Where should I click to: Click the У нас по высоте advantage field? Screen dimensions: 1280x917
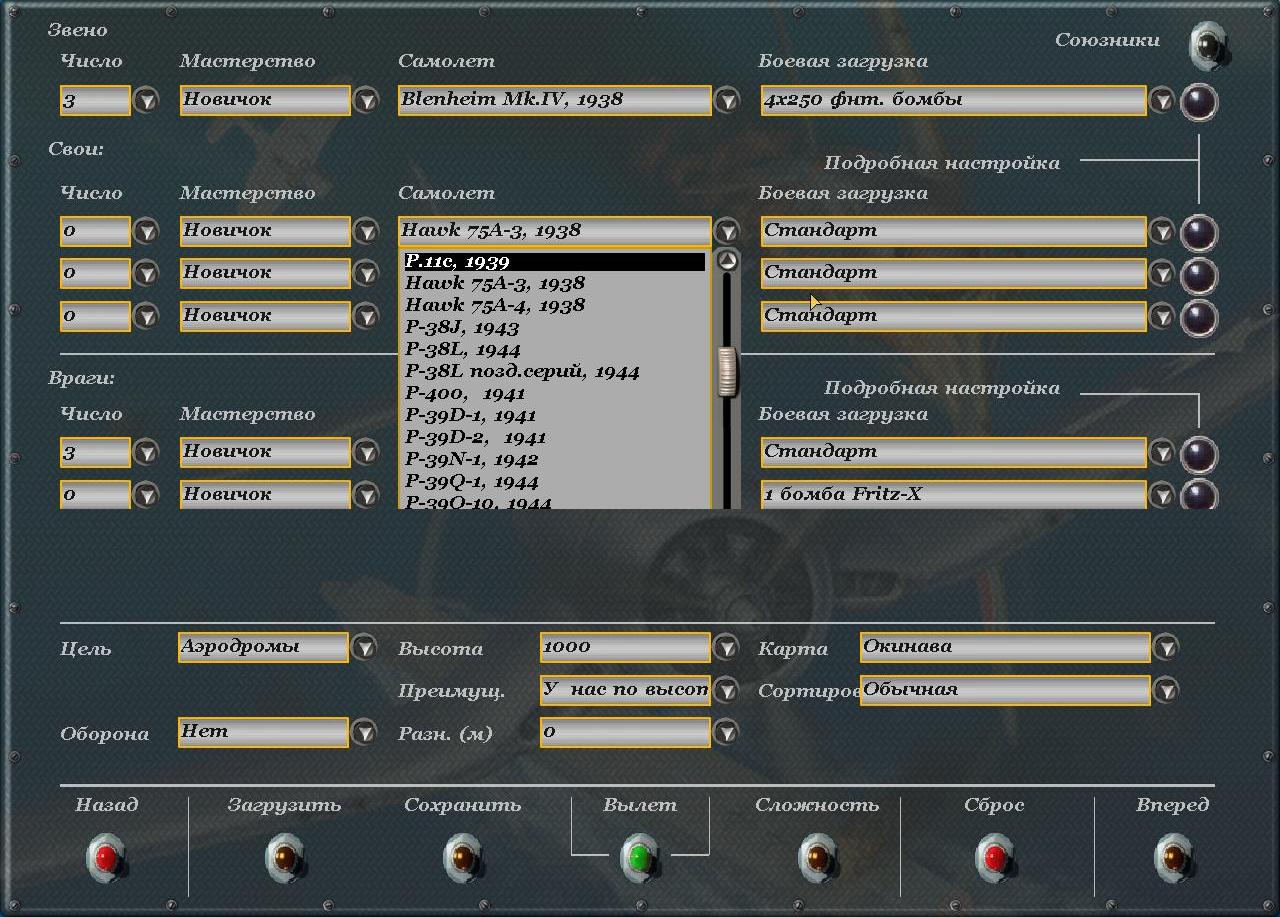pyautogui.click(x=625, y=690)
